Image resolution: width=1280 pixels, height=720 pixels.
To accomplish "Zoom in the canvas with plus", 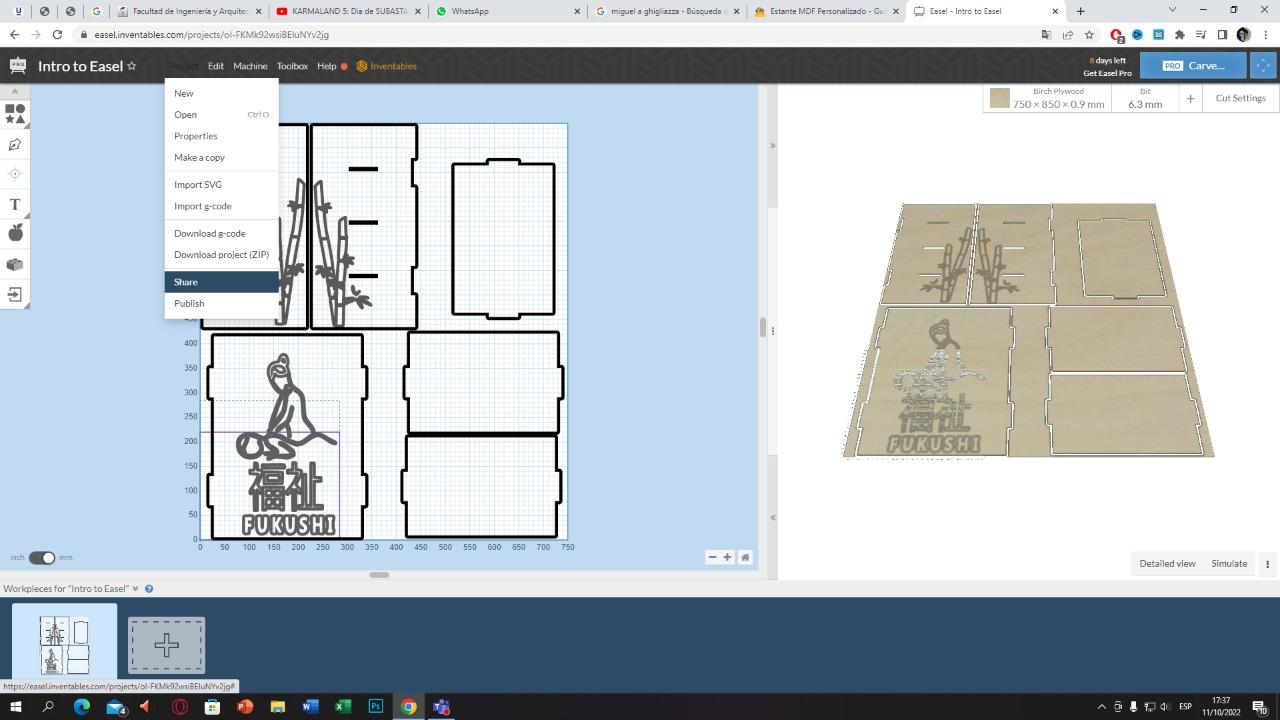I will coord(727,557).
